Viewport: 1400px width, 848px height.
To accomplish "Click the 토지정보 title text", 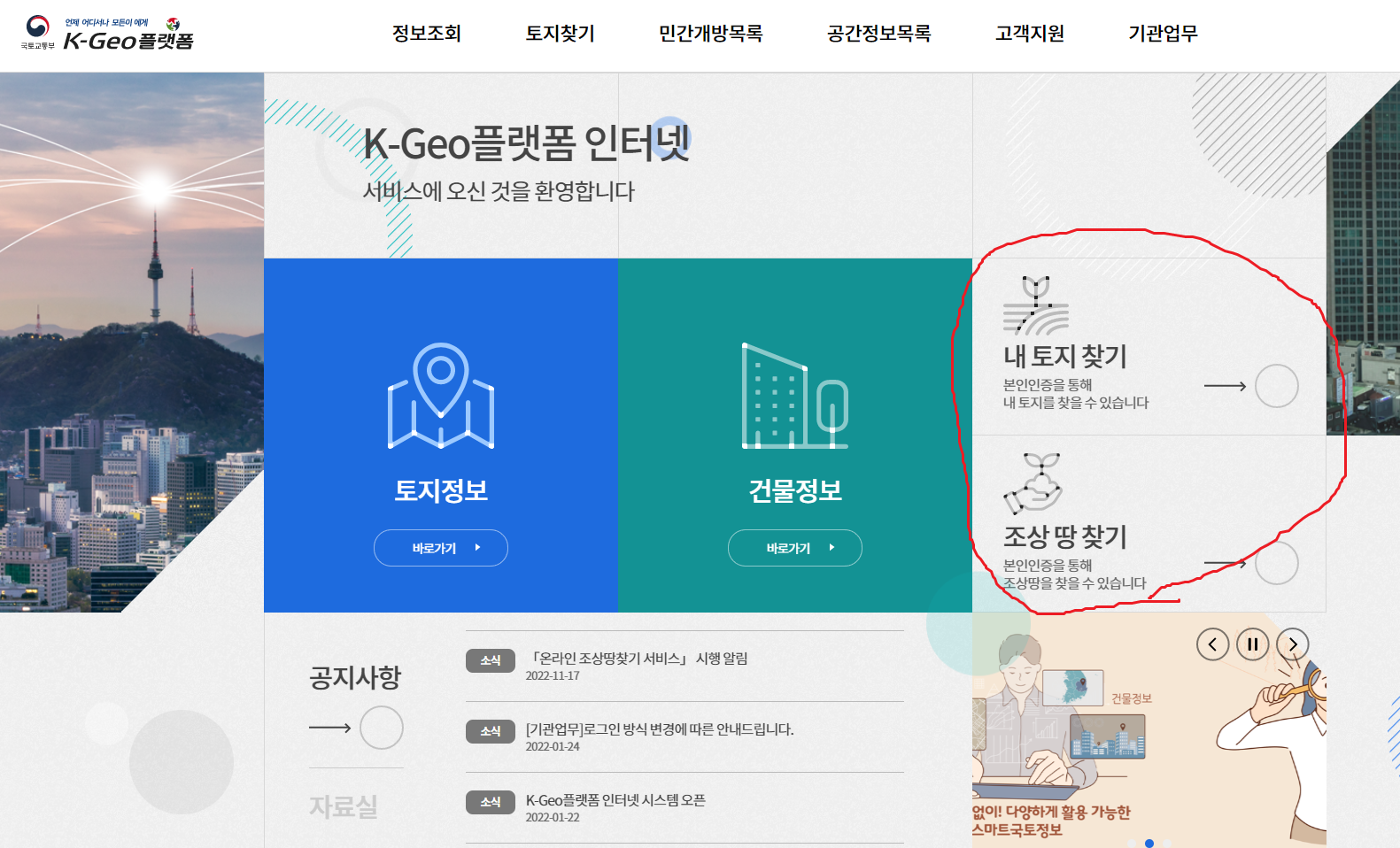I will click(441, 490).
